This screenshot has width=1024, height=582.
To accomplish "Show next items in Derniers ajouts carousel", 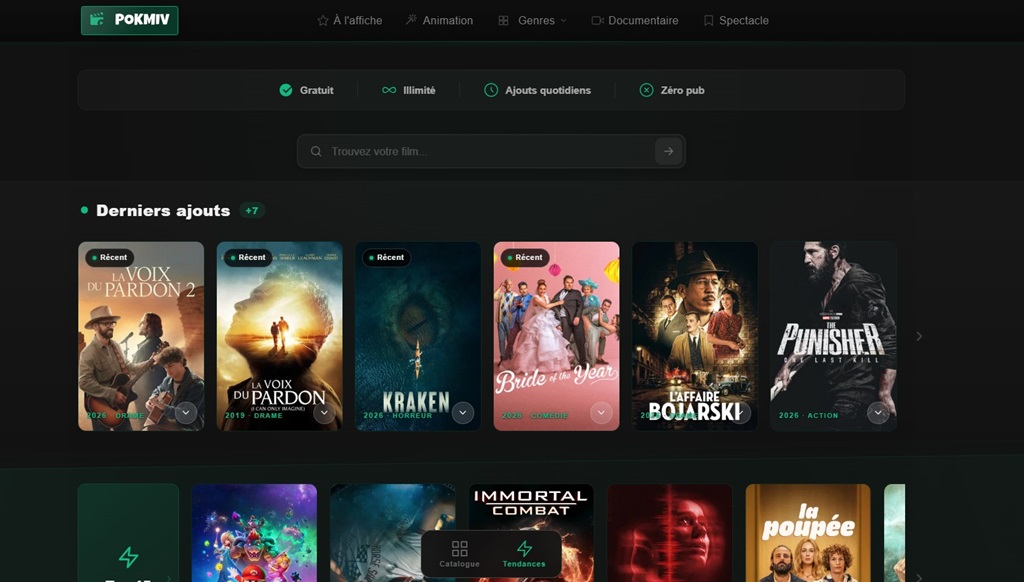I will [919, 336].
